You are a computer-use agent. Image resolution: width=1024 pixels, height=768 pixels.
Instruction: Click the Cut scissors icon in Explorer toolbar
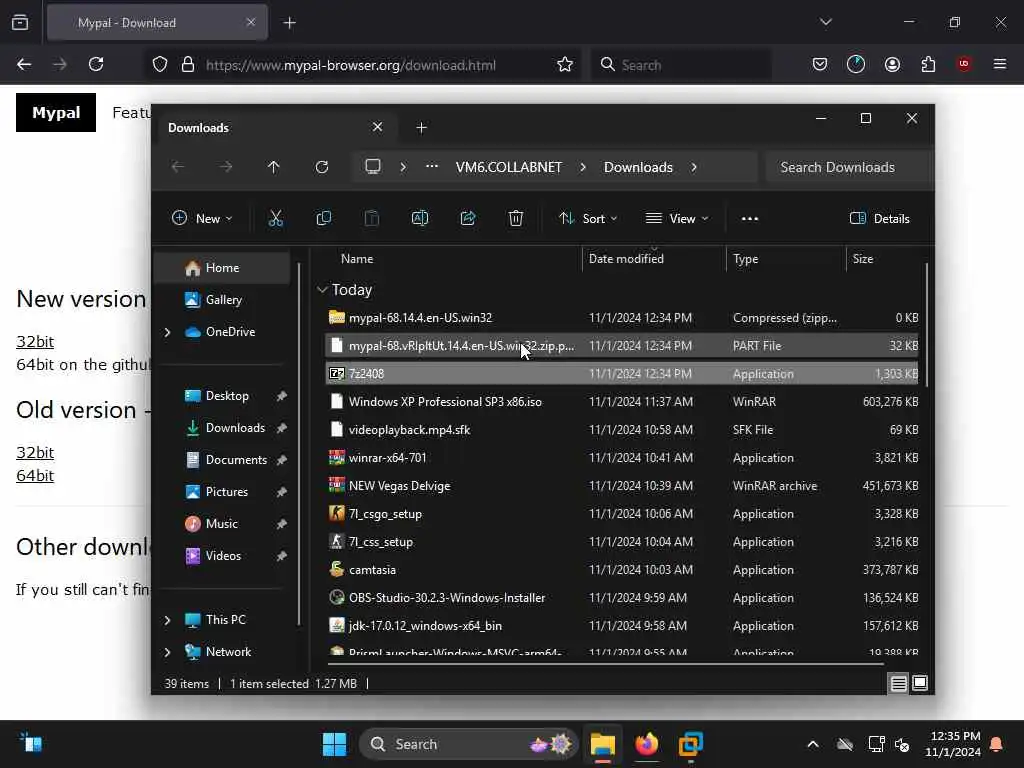(276, 218)
